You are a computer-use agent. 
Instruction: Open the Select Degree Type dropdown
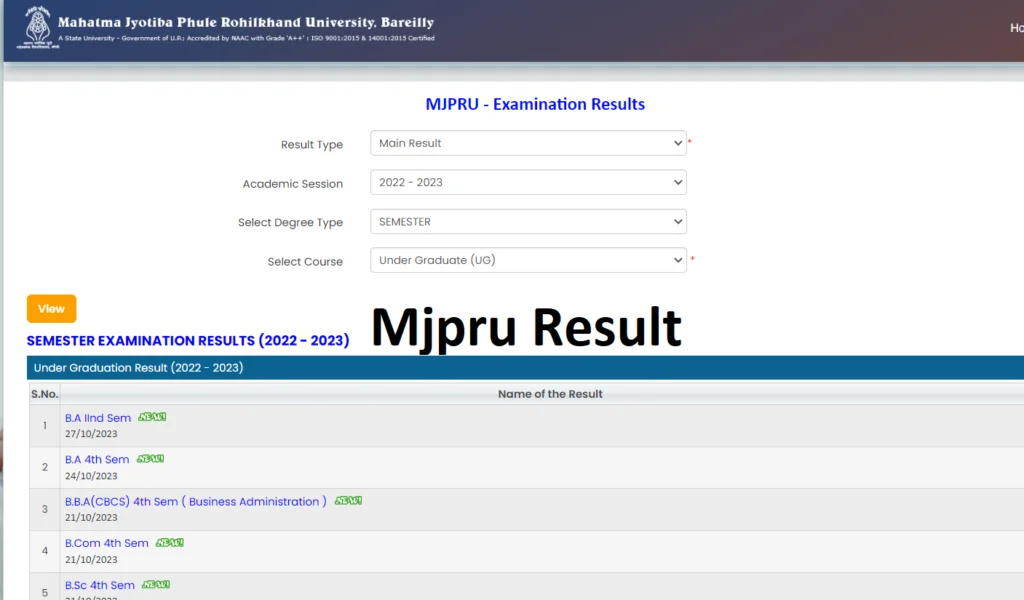pyautogui.click(x=528, y=222)
